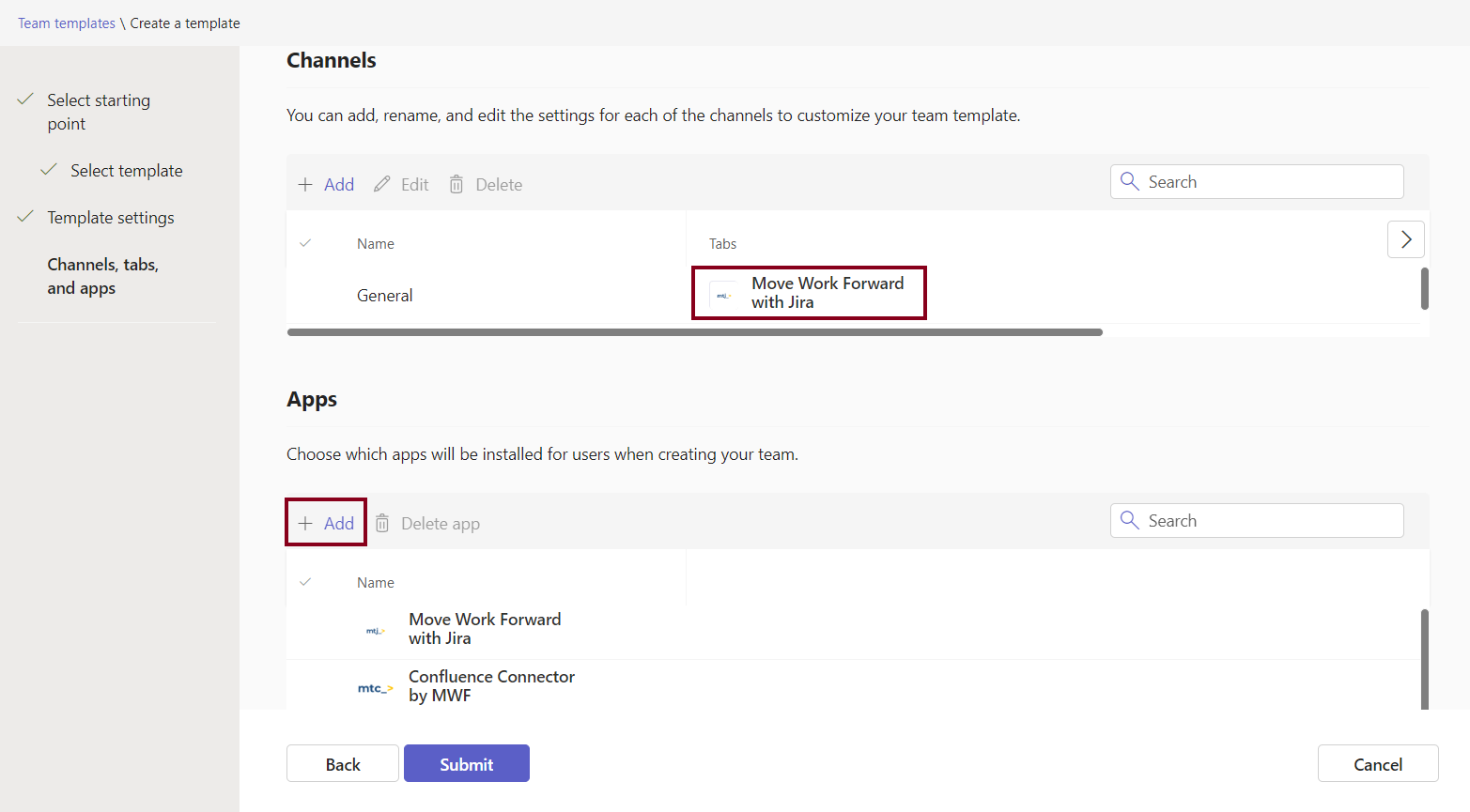This screenshot has width=1470, height=812.
Task: Follow the Team templates breadcrumb link
Action: pos(67,23)
